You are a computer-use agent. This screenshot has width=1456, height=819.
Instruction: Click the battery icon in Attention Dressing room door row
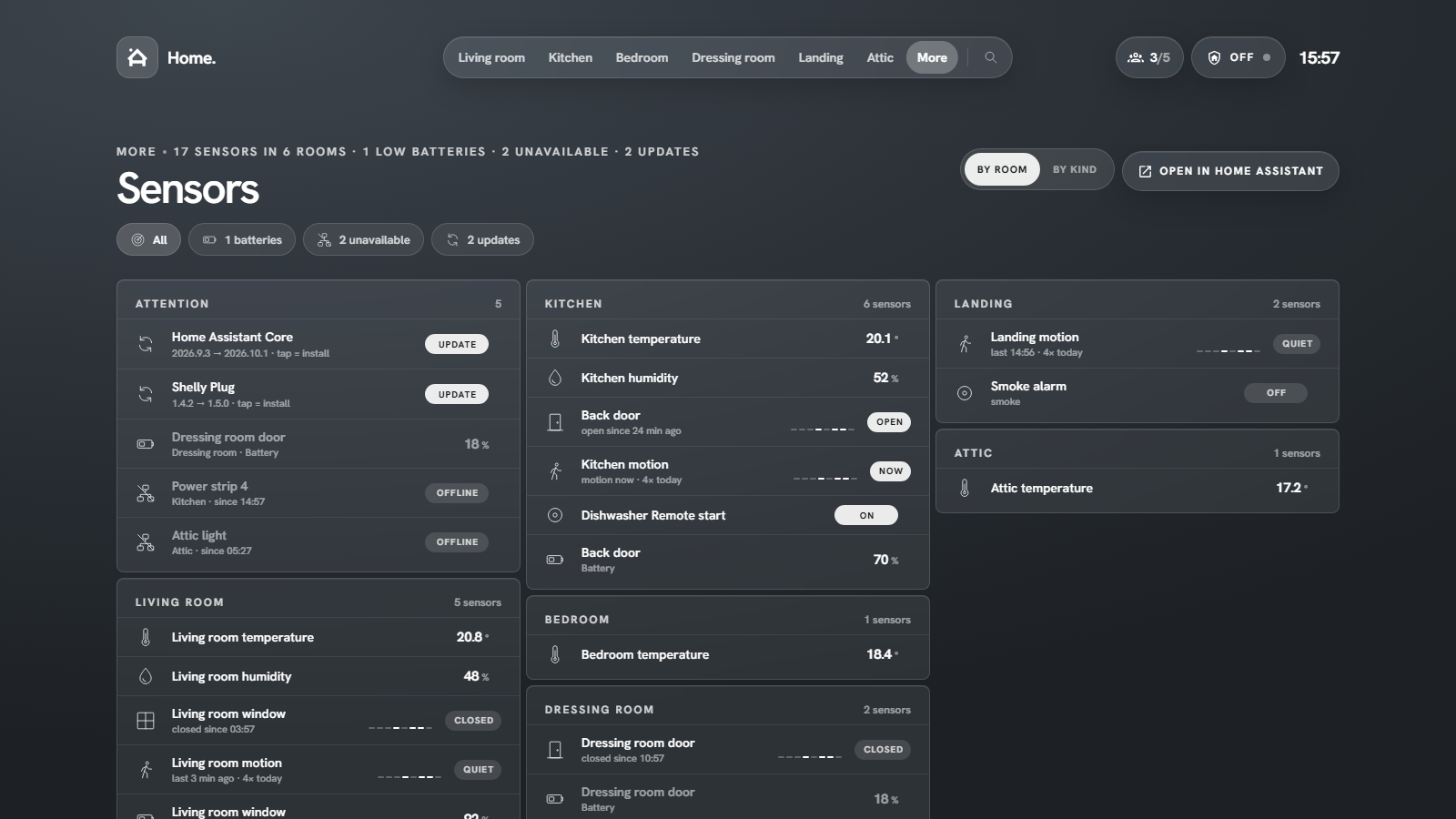coord(146,444)
